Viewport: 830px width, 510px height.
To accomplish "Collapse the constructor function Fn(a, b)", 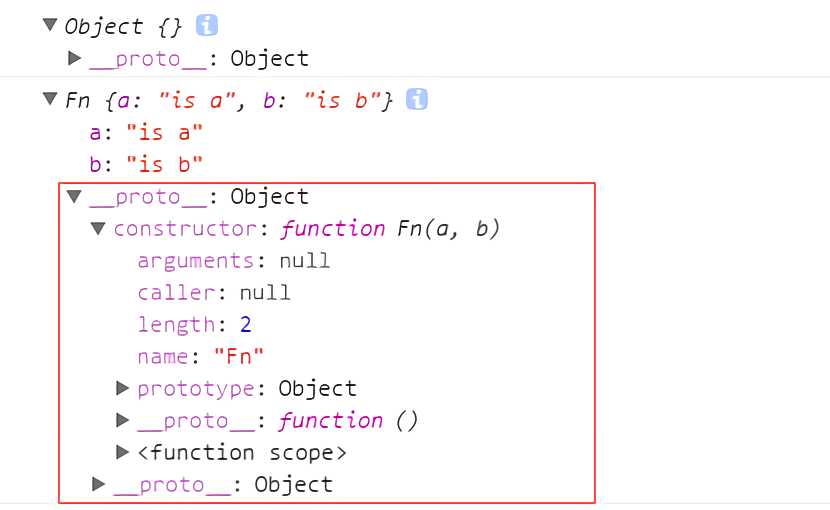I will tap(98, 228).
